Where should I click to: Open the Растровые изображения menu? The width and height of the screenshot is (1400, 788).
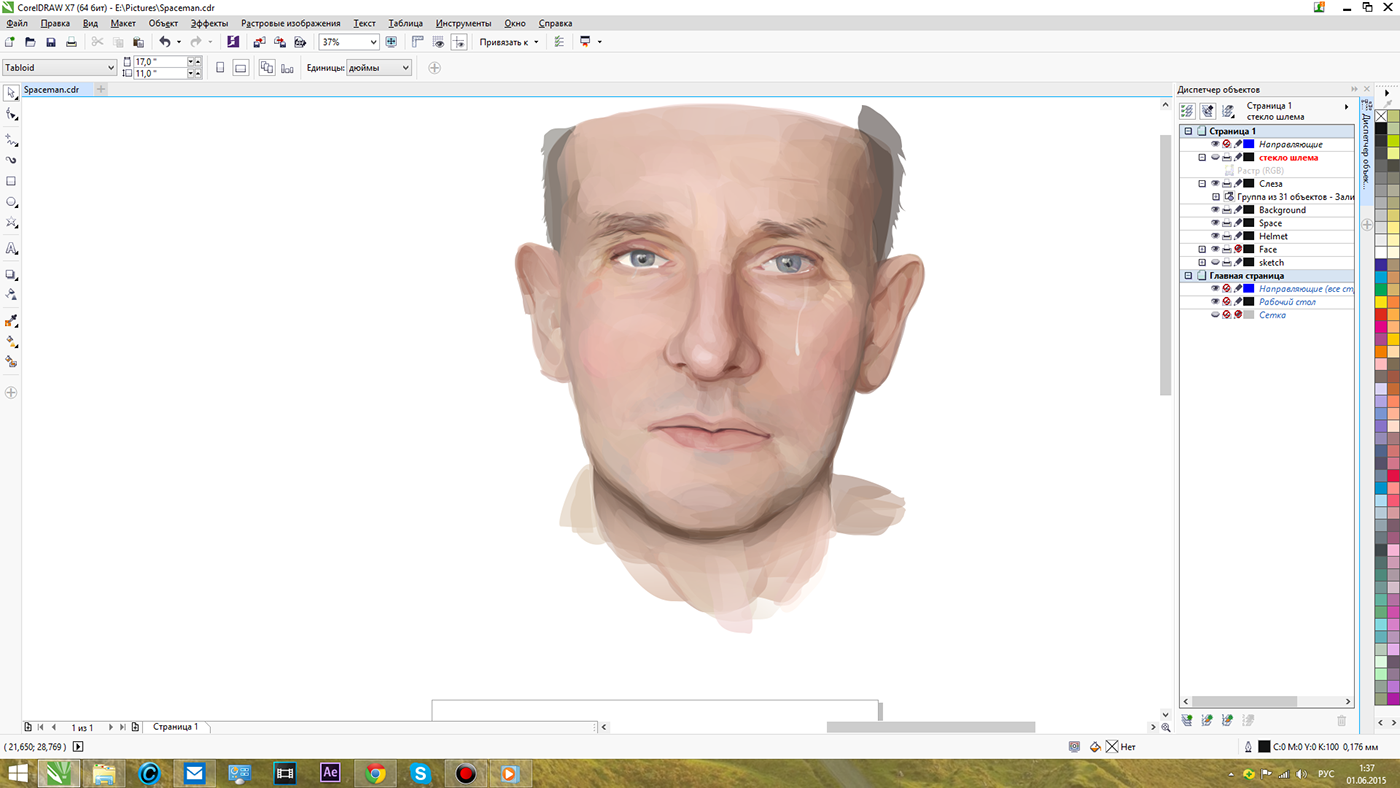click(x=290, y=23)
